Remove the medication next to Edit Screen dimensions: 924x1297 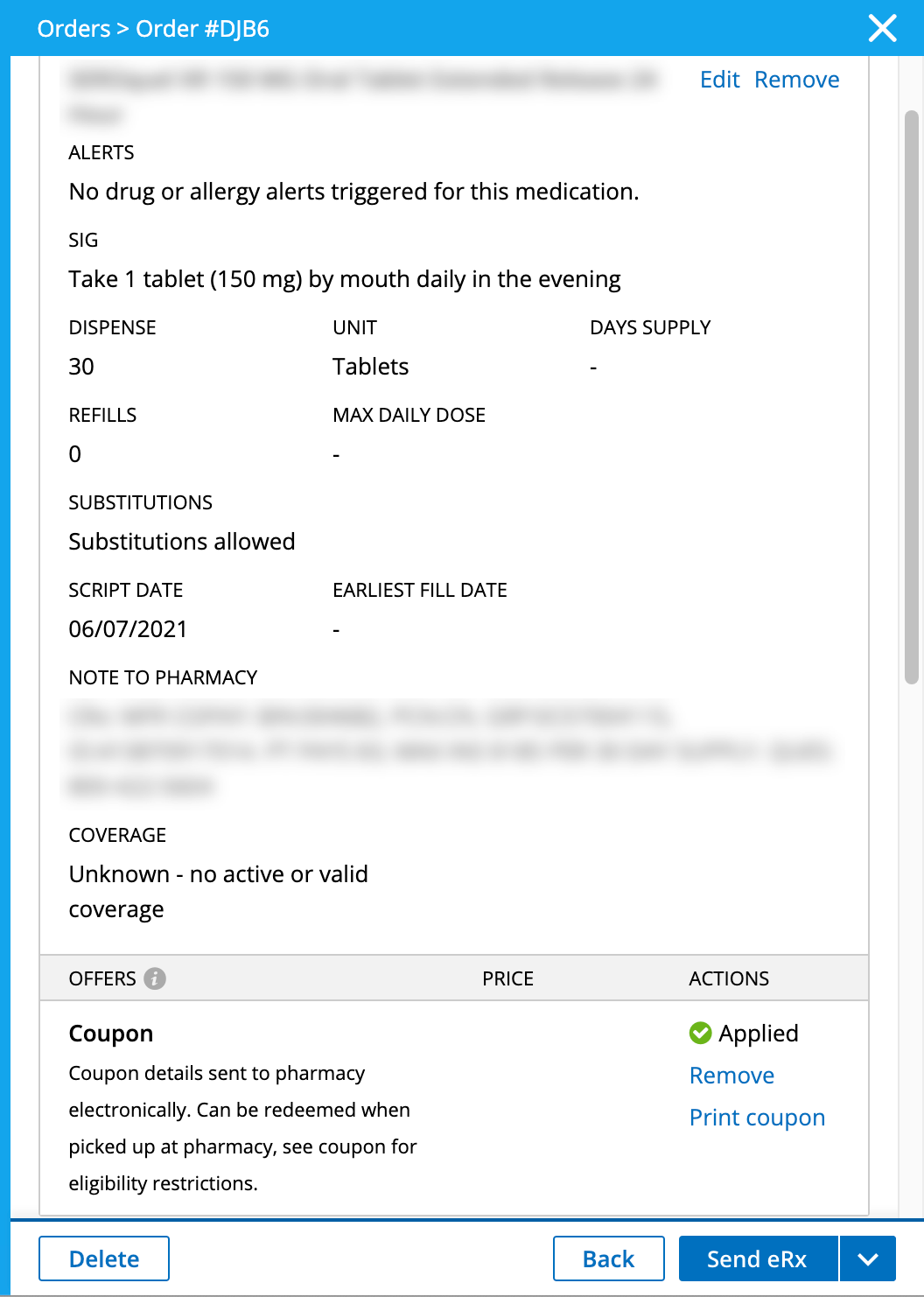click(796, 80)
